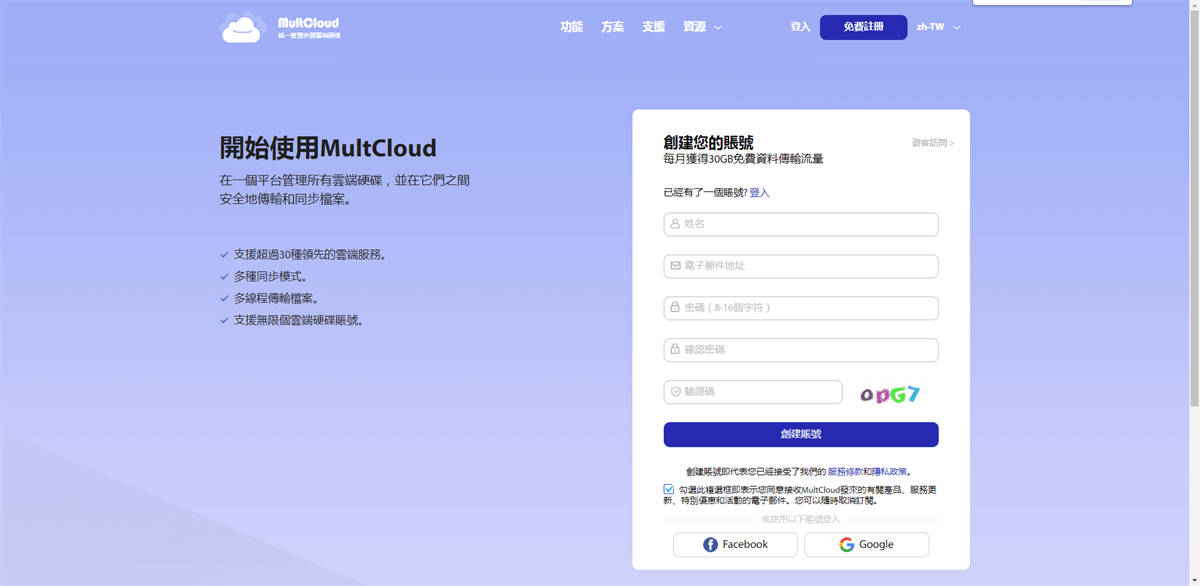Focus the 姓名 name input field

pos(801,224)
